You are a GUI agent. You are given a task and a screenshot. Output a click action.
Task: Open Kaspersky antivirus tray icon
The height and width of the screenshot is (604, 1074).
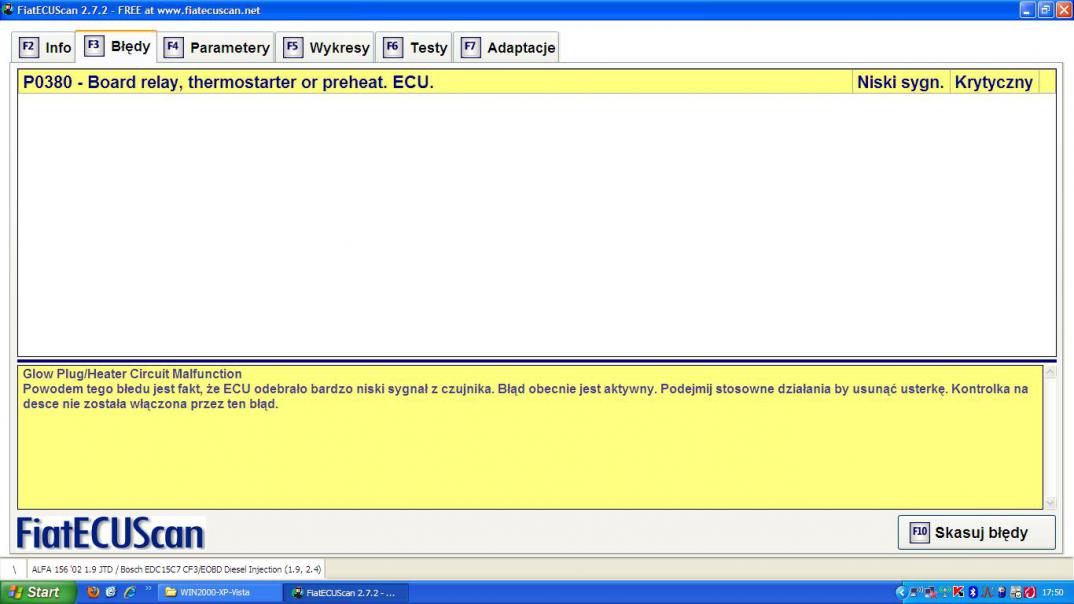point(958,592)
